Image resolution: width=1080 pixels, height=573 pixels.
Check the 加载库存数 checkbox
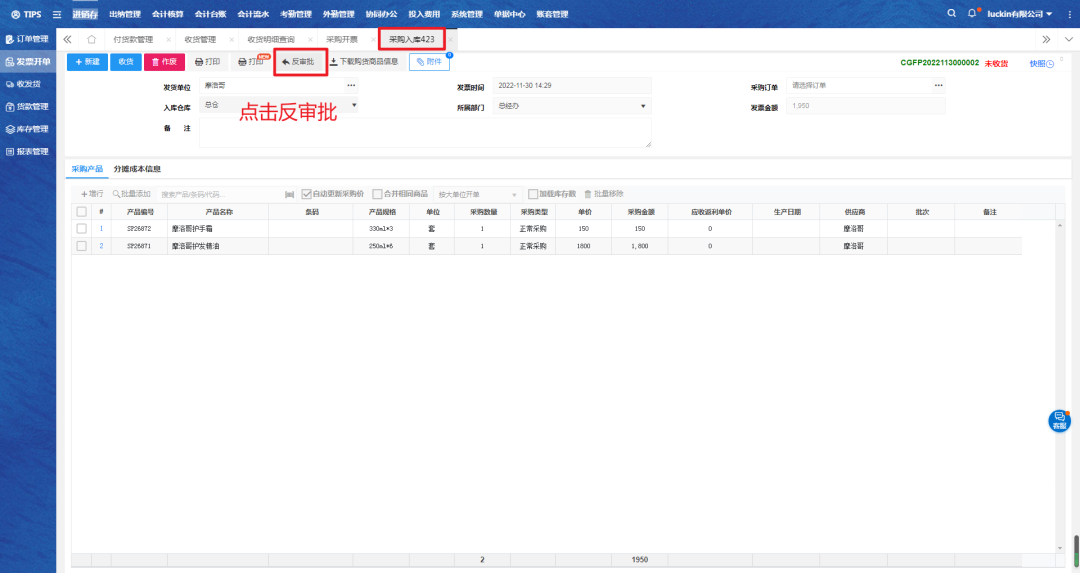[533, 194]
